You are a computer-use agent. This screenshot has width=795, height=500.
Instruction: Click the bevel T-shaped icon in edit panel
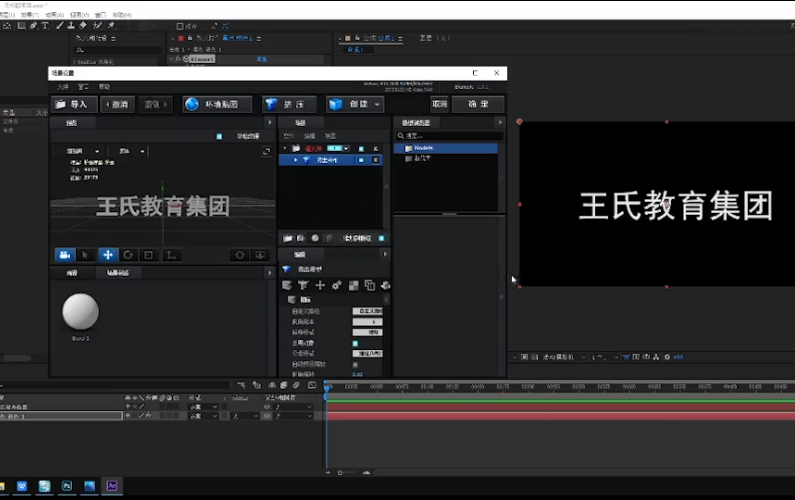[303, 285]
